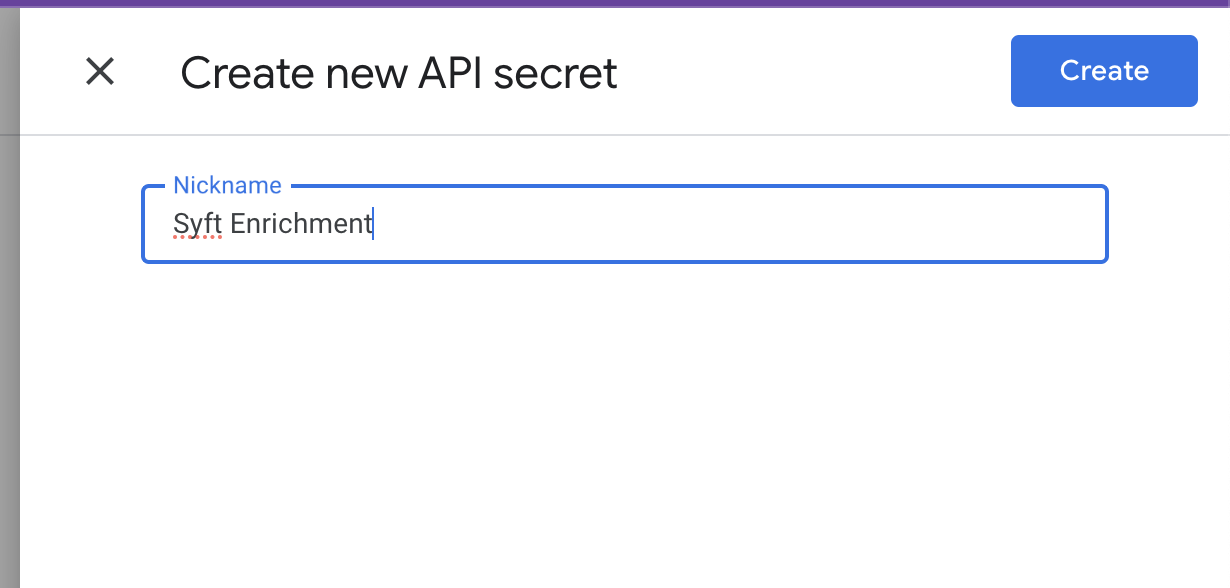Viewport: 1230px width, 588px height.
Task: Submit the new API secret with Create
Action: [x=1103, y=71]
